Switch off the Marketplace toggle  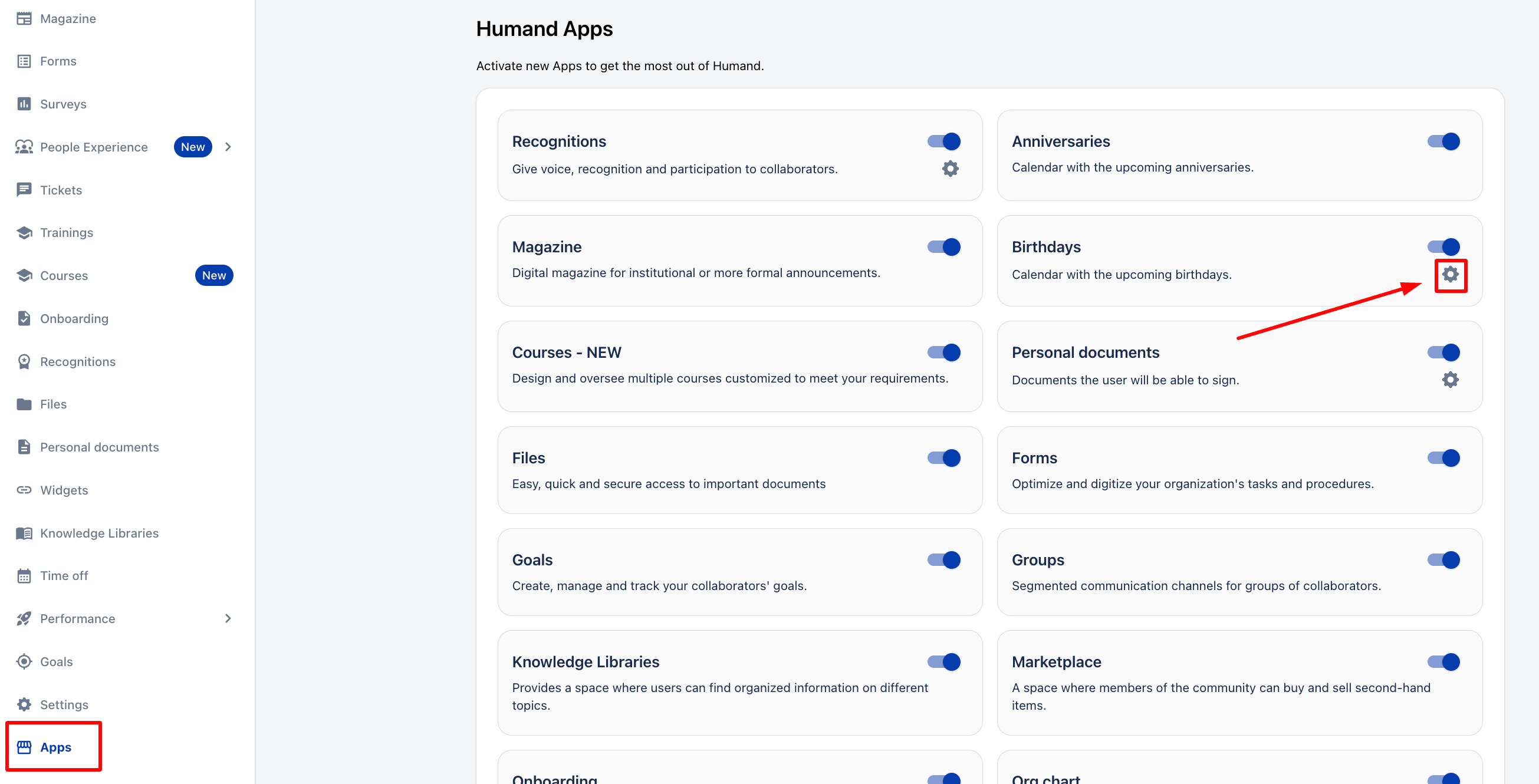click(1443, 661)
